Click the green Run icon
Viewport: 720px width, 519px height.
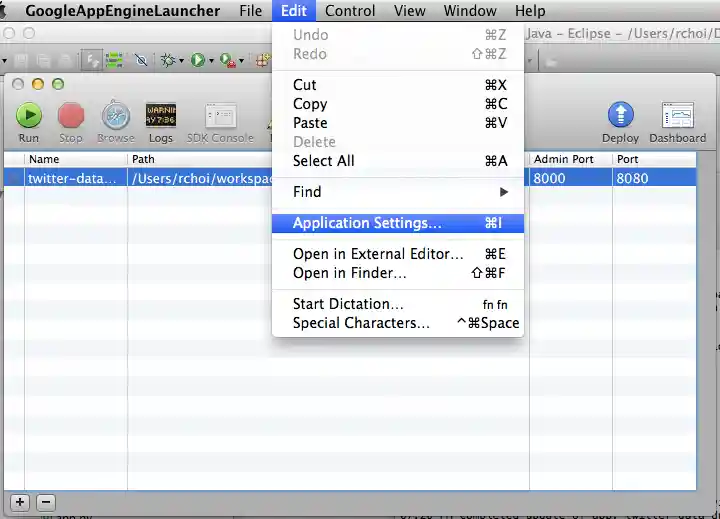[x=29, y=116]
